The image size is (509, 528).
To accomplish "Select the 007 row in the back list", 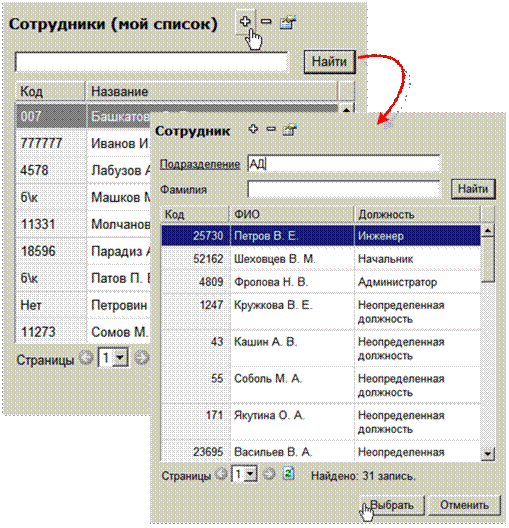I will (x=83, y=116).
